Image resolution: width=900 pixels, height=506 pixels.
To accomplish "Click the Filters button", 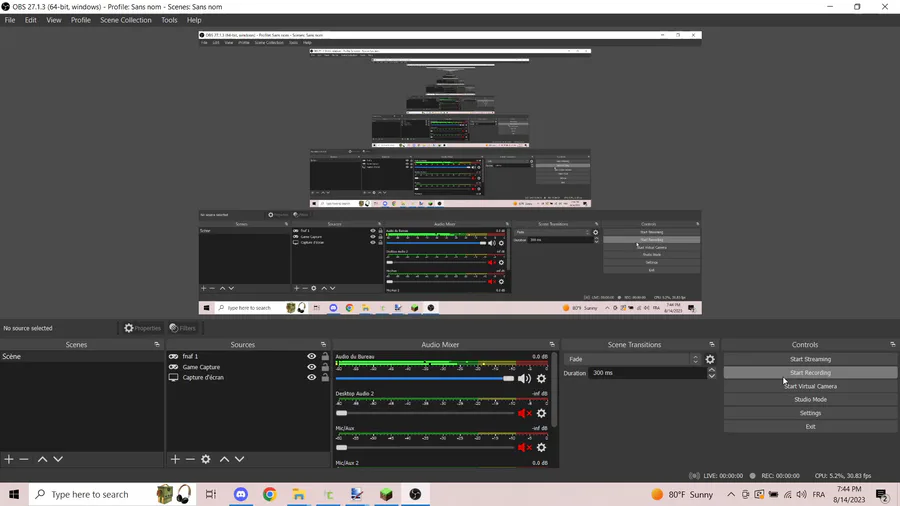I will point(183,328).
